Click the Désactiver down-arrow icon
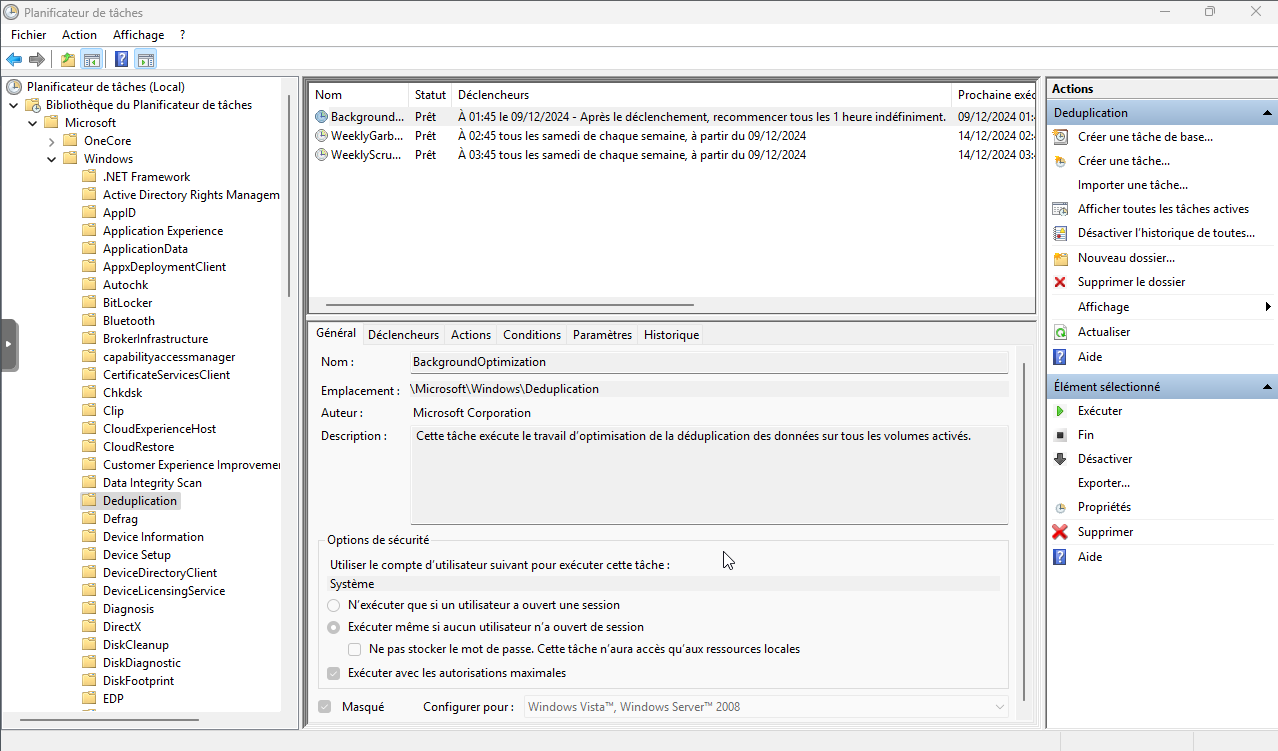The height and width of the screenshot is (751, 1278). point(1060,459)
